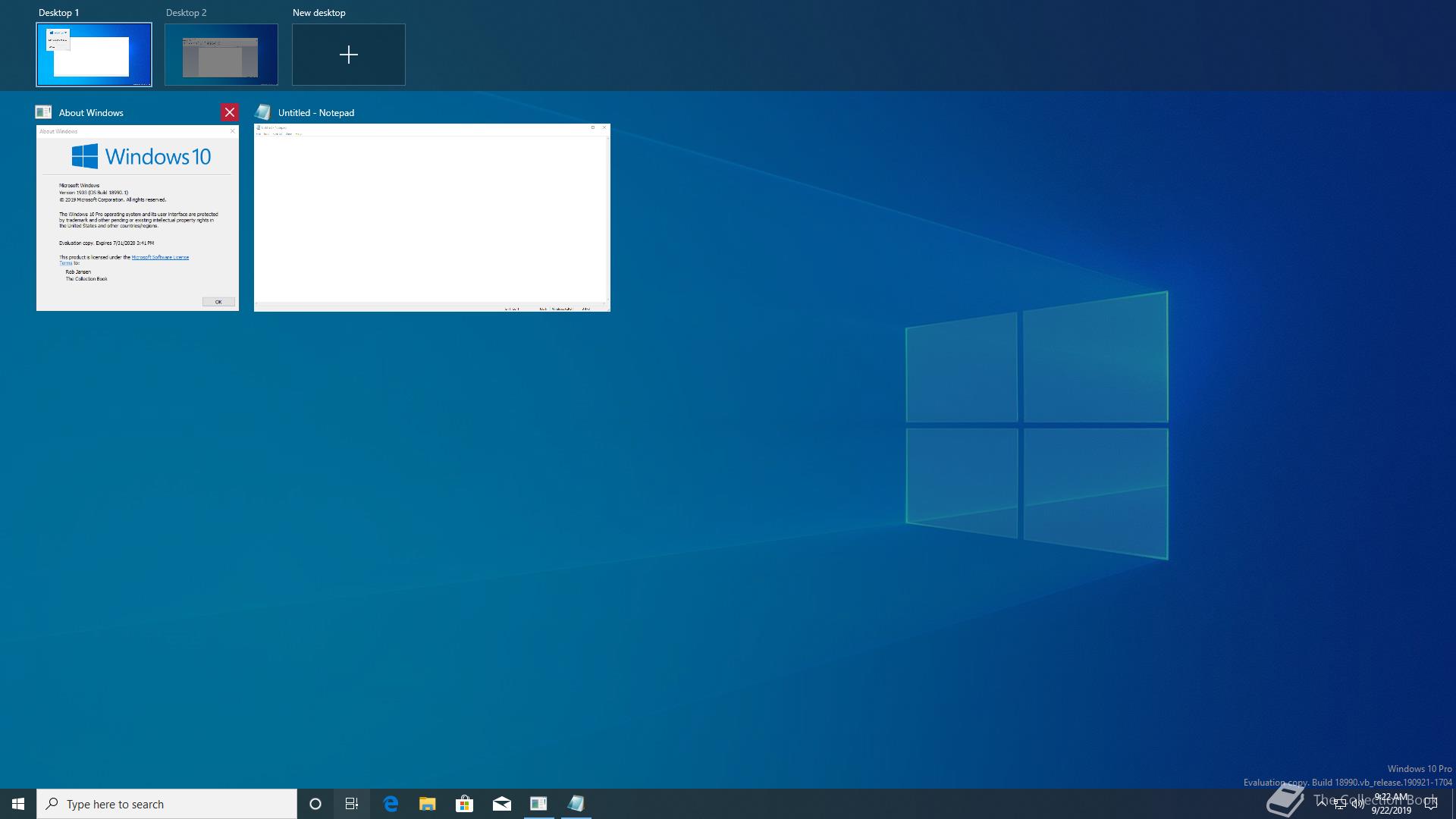Open the volume control icon
The height and width of the screenshot is (819, 1456).
click(x=1357, y=805)
